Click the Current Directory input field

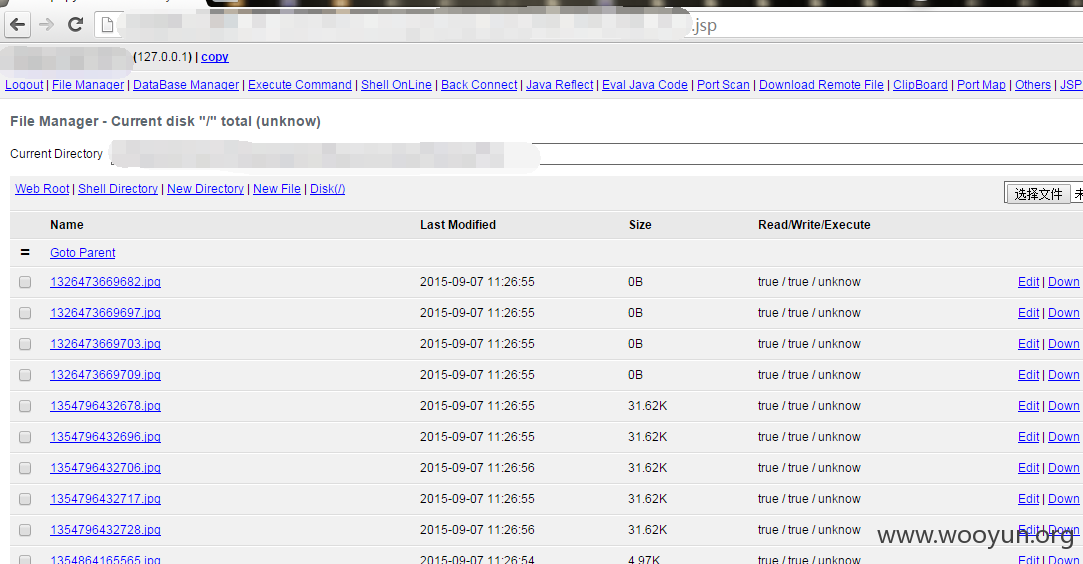click(x=597, y=154)
